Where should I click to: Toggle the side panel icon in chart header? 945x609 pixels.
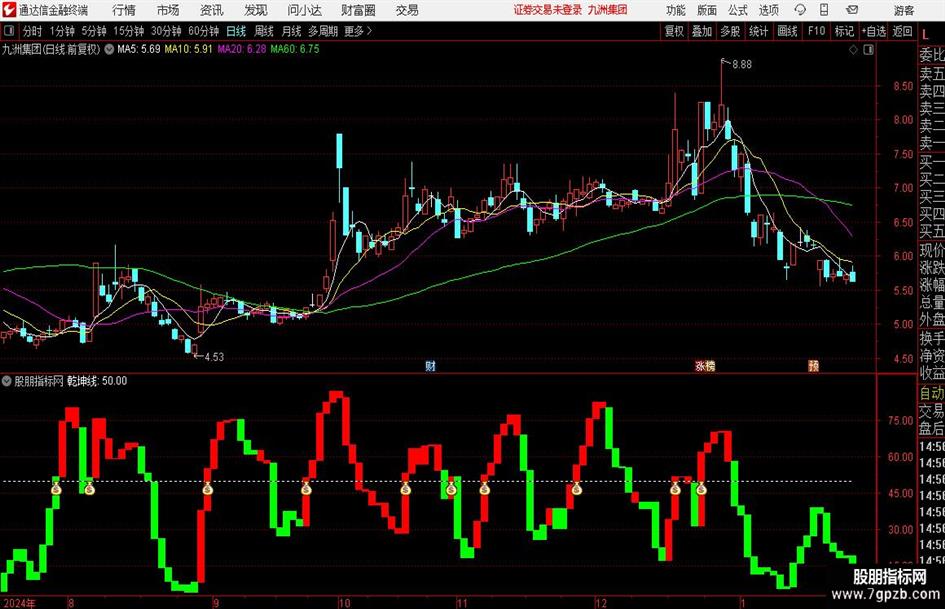868,50
